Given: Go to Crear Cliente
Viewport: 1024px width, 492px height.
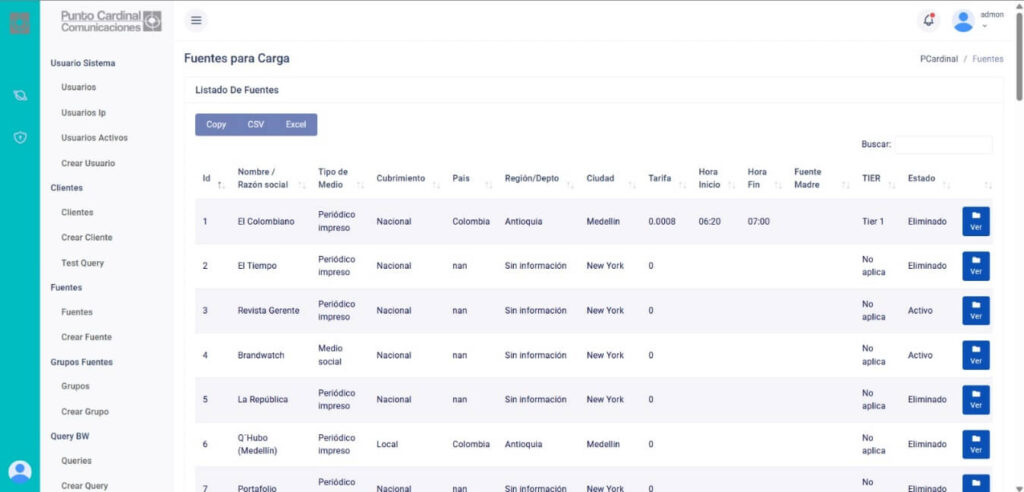Looking at the screenshot, I should pos(86,237).
